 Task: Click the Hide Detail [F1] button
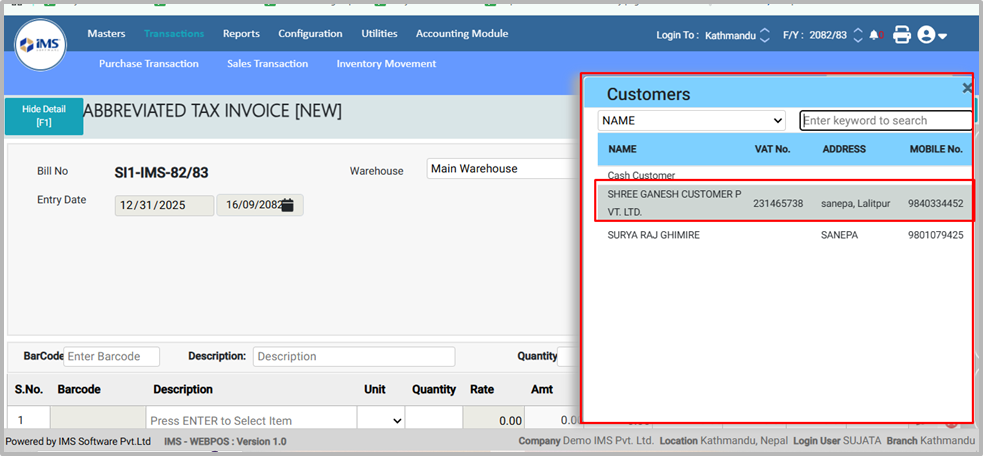(x=44, y=116)
